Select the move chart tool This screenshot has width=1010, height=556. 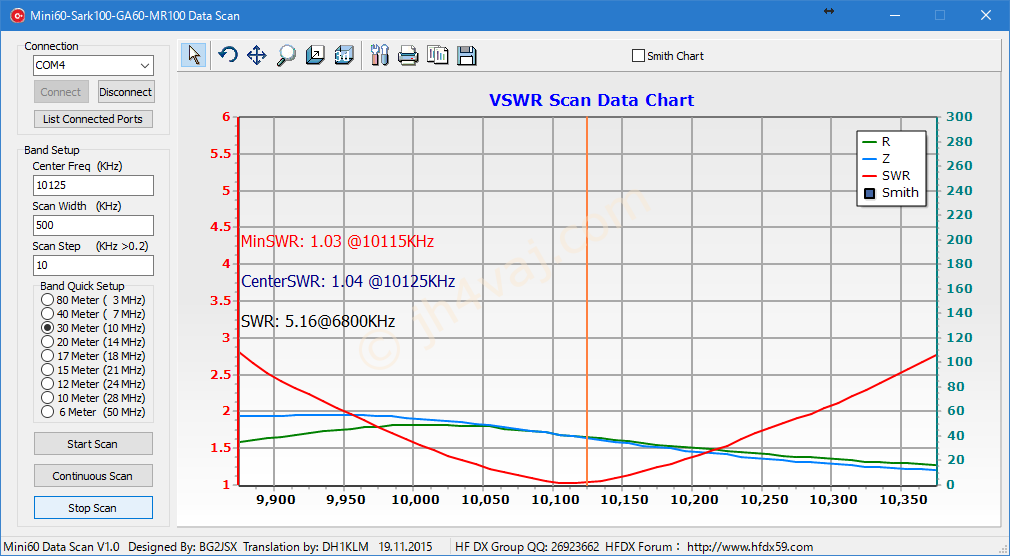(x=256, y=55)
